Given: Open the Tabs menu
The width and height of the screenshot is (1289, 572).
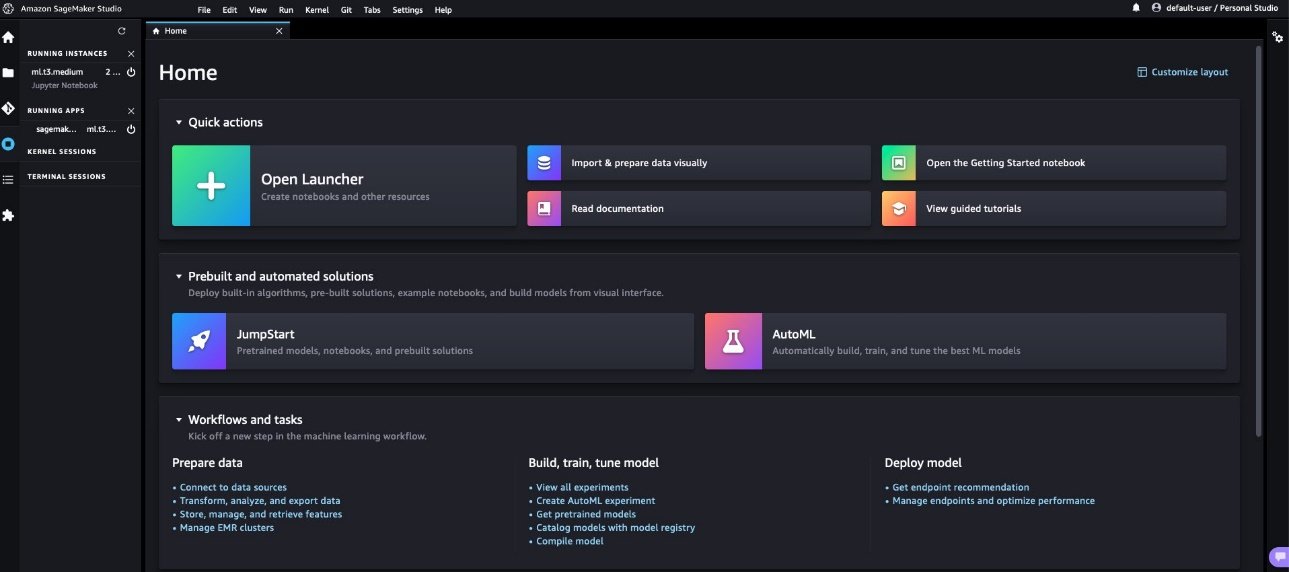Looking at the screenshot, I should (372, 10).
